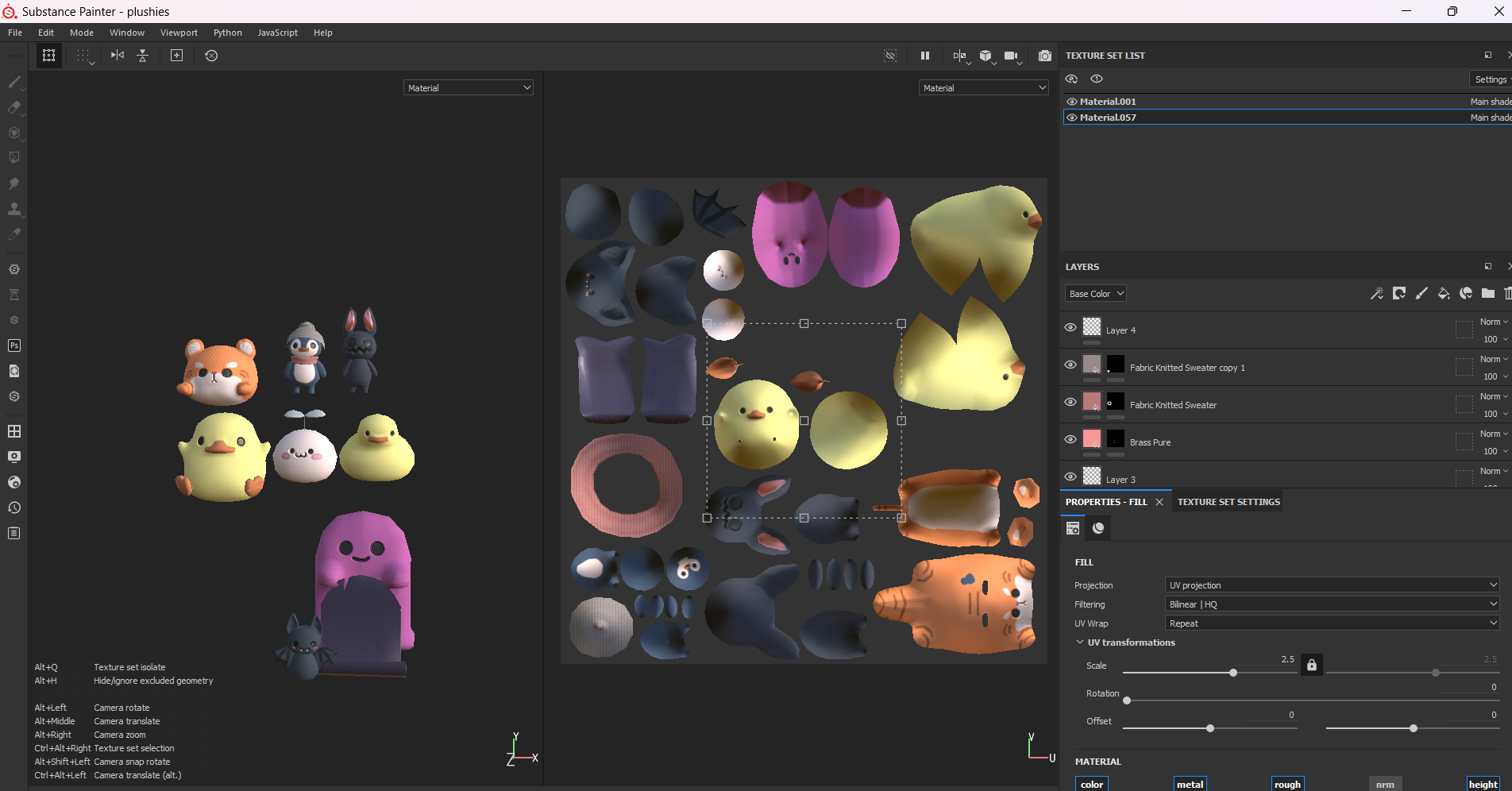This screenshot has width=1512, height=791.
Task: Pause the viewport engine rendering
Action: (x=924, y=56)
